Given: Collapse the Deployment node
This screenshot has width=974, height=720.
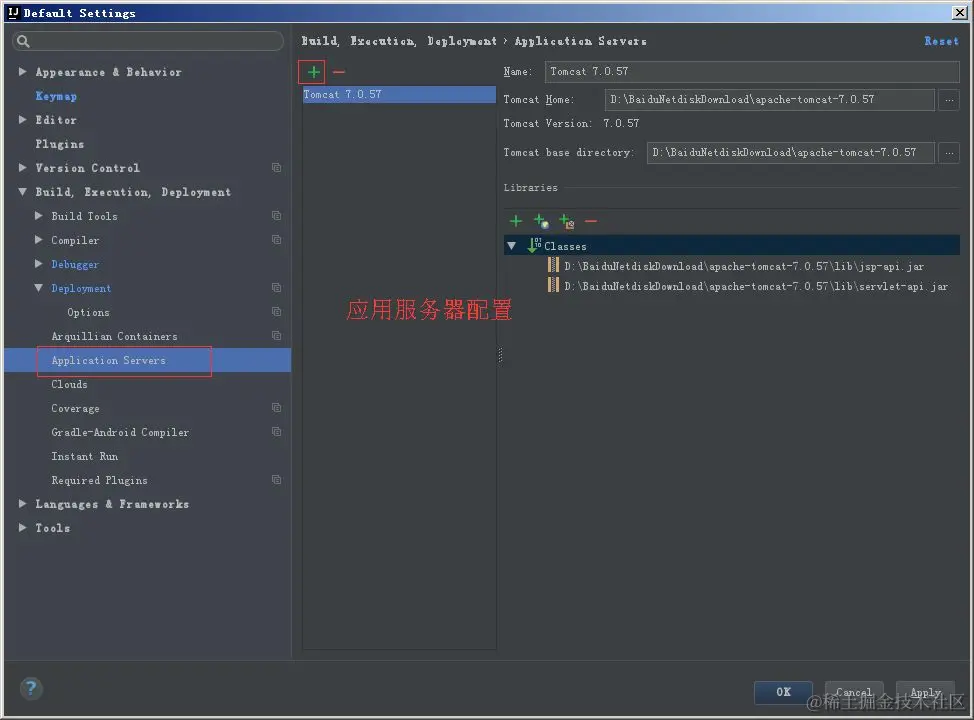Looking at the screenshot, I should (x=39, y=288).
